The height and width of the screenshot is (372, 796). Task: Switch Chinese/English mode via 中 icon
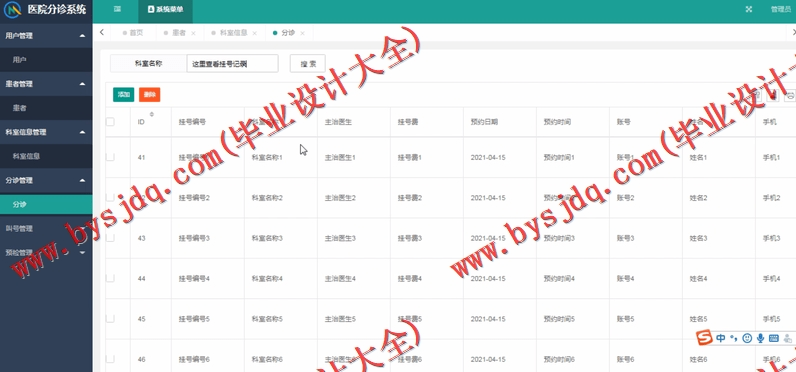(720, 338)
